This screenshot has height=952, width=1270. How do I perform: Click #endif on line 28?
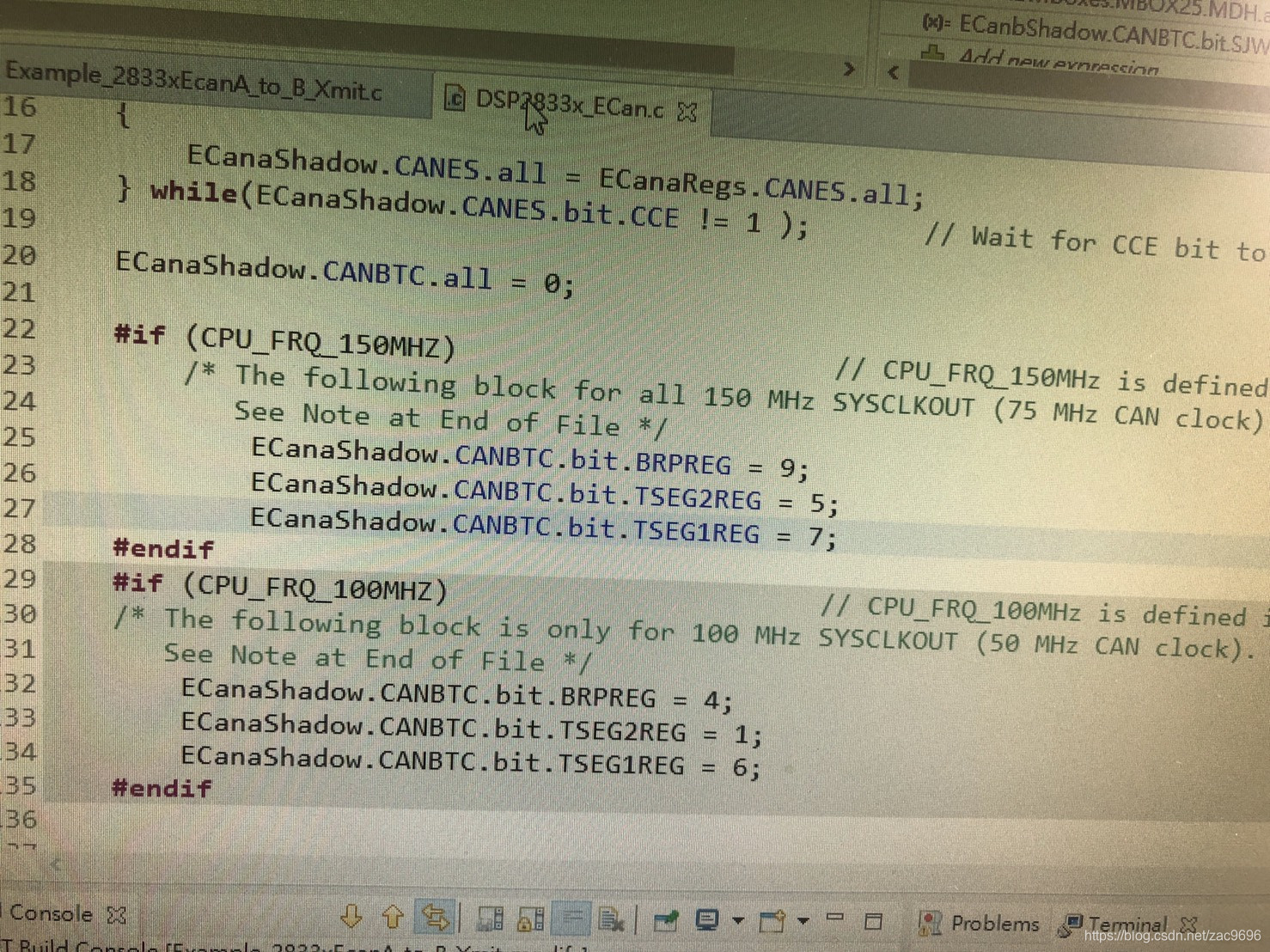pyautogui.click(x=163, y=548)
